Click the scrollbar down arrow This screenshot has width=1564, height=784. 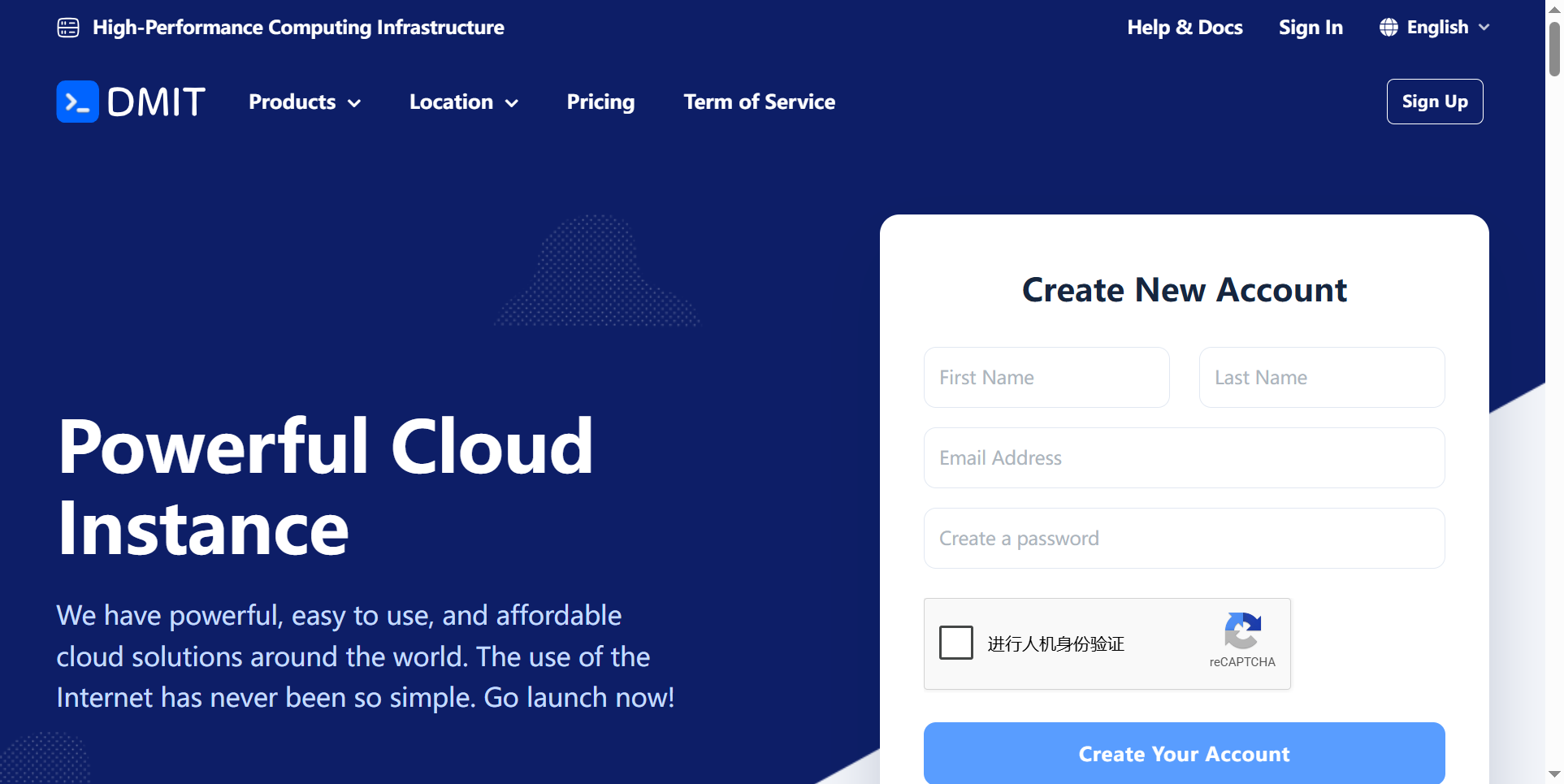(x=1554, y=774)
